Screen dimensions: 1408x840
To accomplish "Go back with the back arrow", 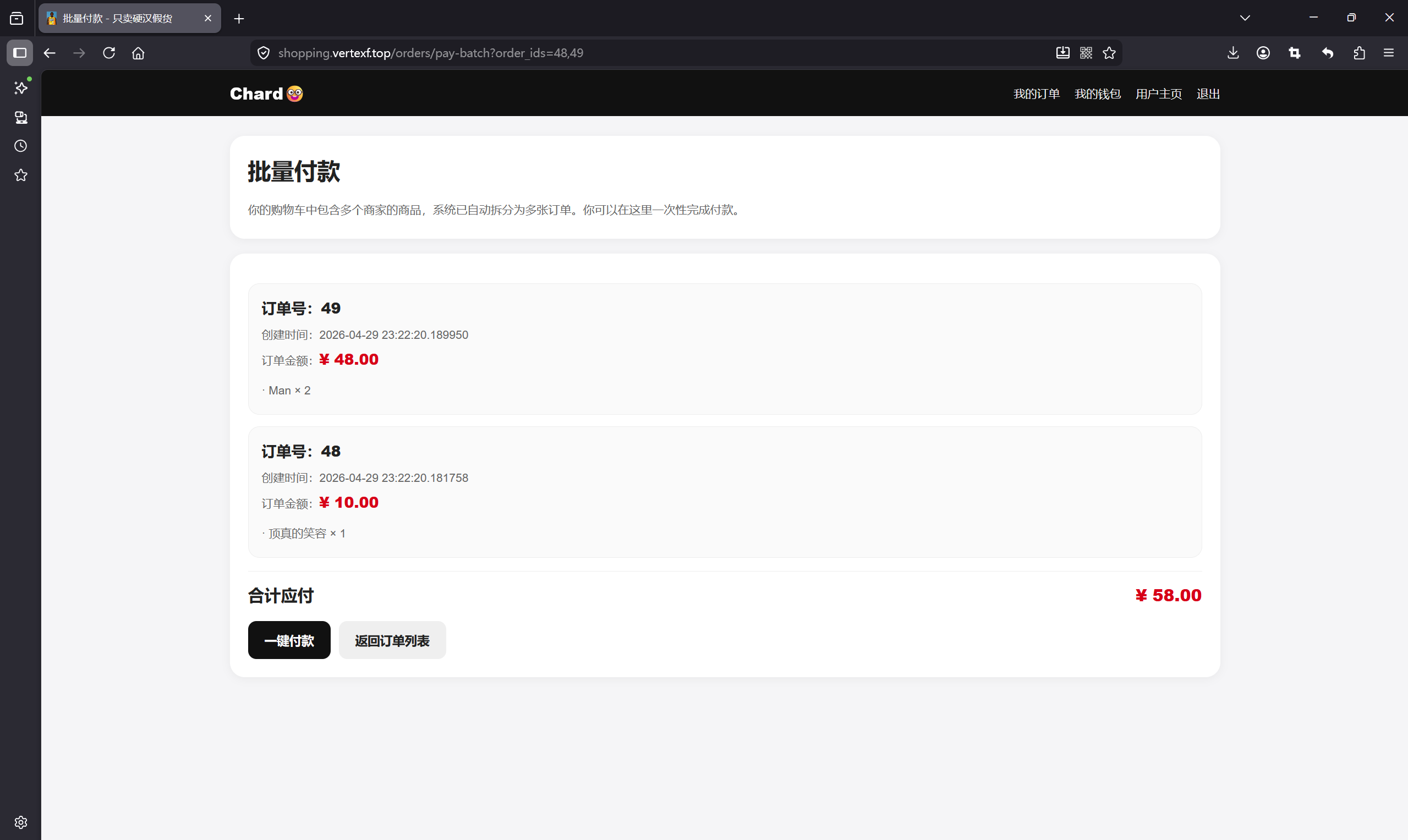I will coord(50,53).
